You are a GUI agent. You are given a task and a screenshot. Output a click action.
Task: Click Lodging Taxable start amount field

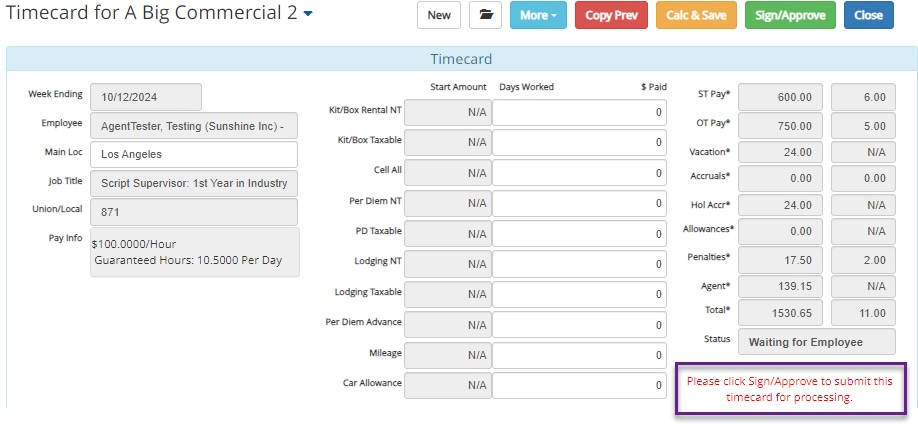(448, 295)
